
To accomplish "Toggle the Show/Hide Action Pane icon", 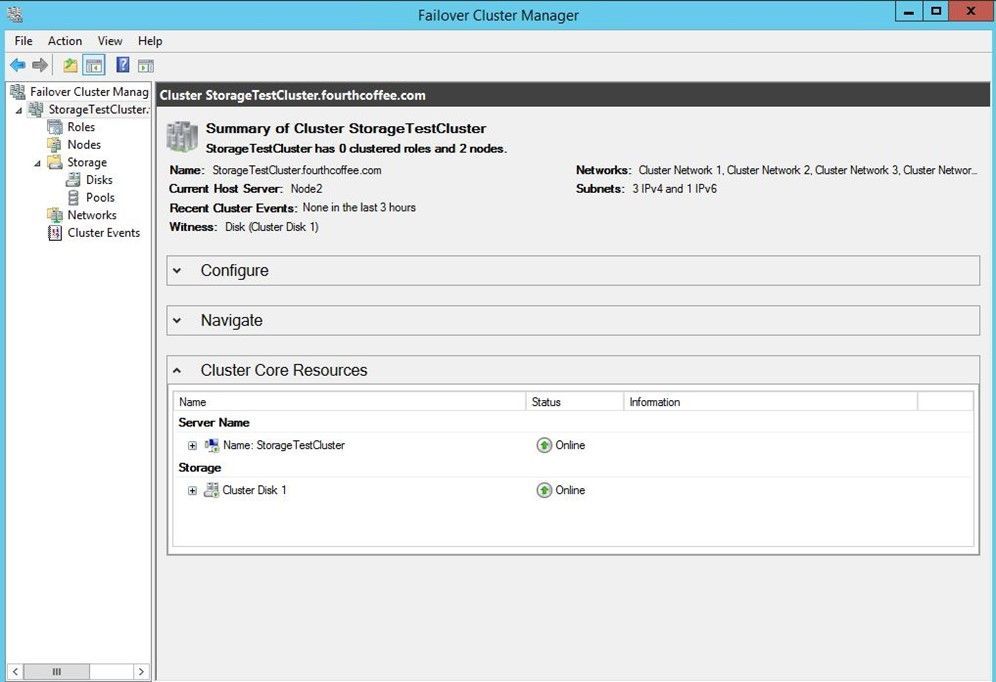I will click(x=146, y=65).
